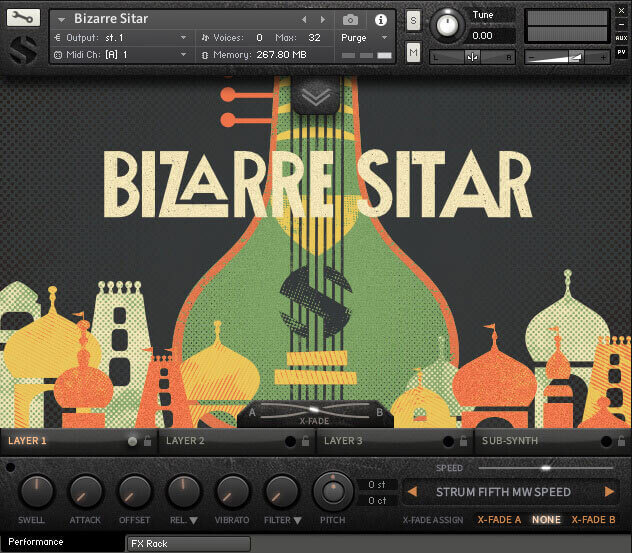Click the lock icon on Layer 1
The width and height of the screenshot is (632, 553).
tap(148, 441)
